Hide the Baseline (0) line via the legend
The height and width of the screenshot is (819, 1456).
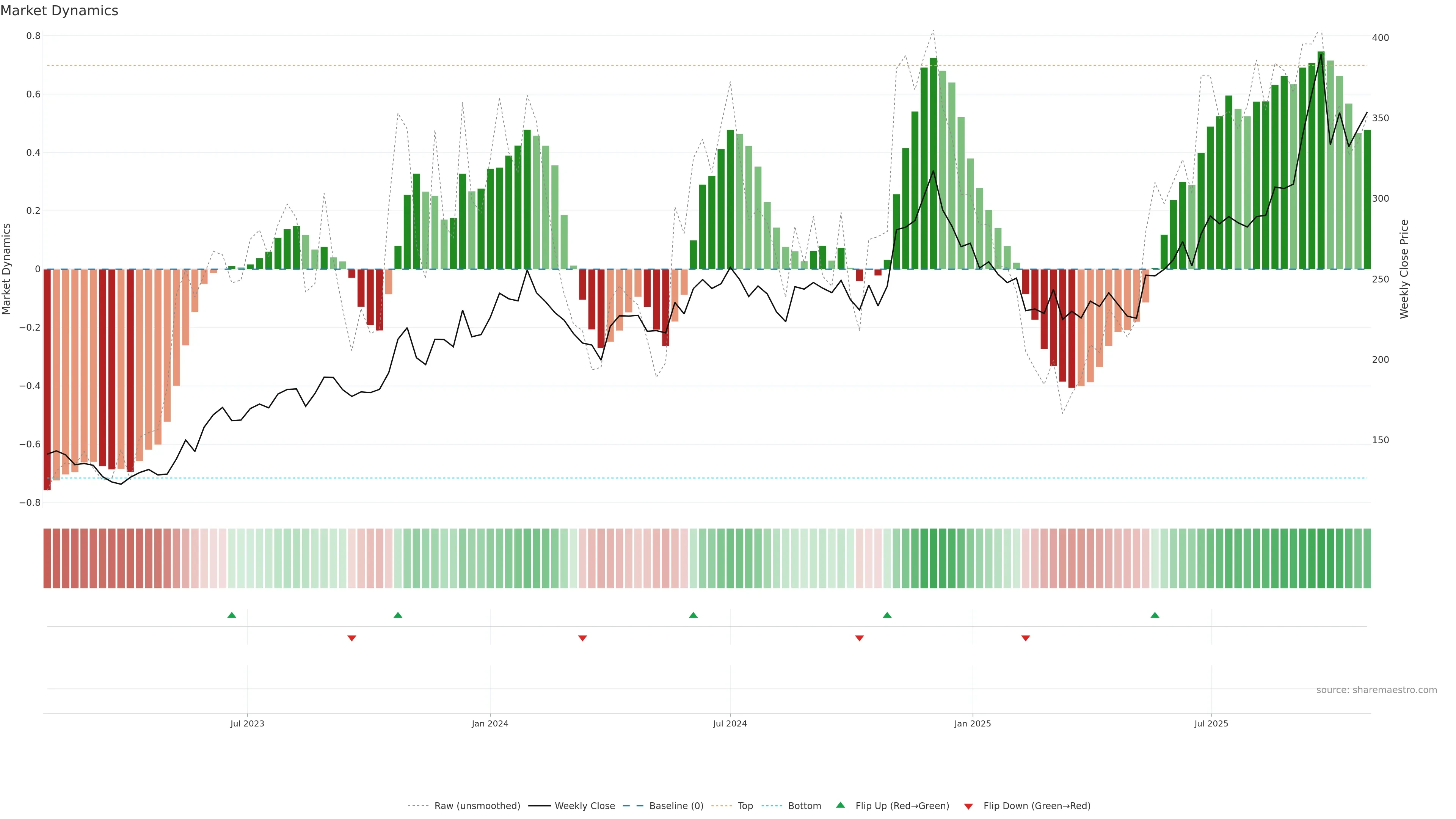click(x=676, y=806)
